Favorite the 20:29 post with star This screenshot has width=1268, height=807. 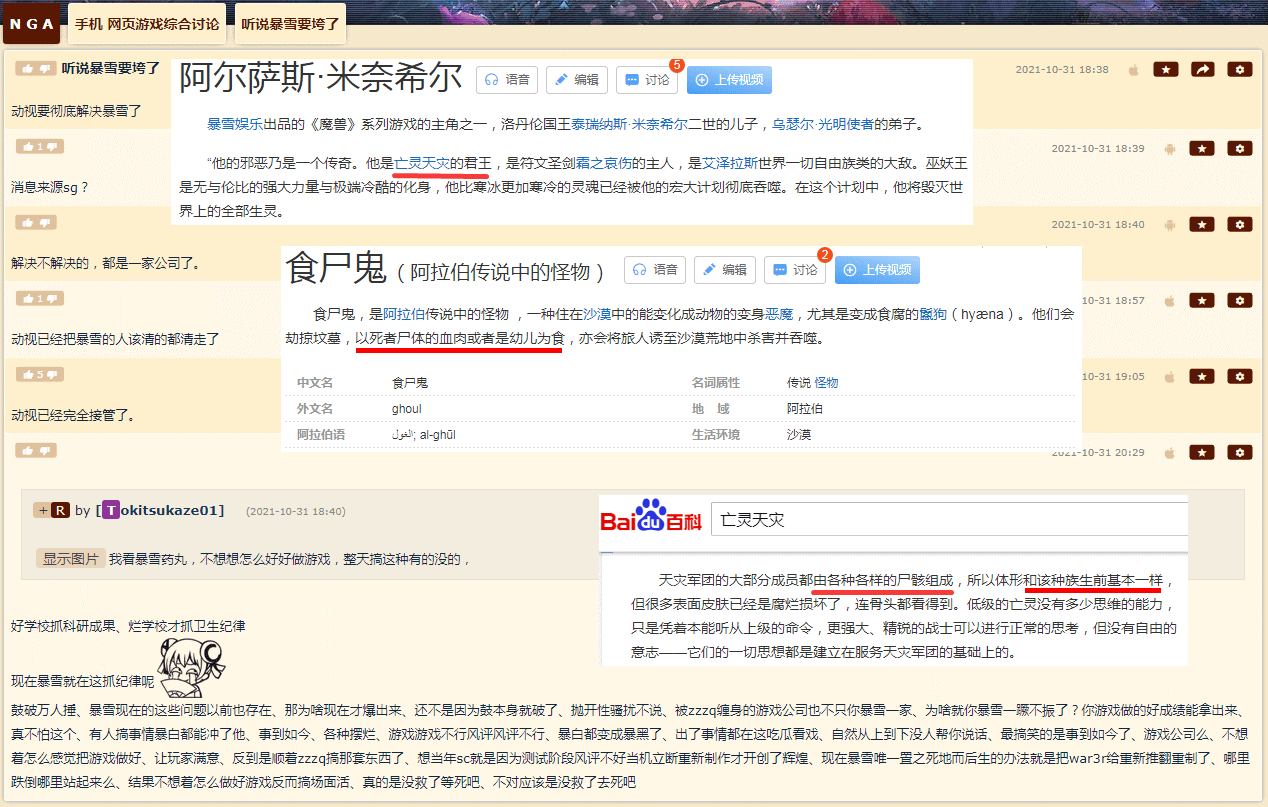point(1203,452)
